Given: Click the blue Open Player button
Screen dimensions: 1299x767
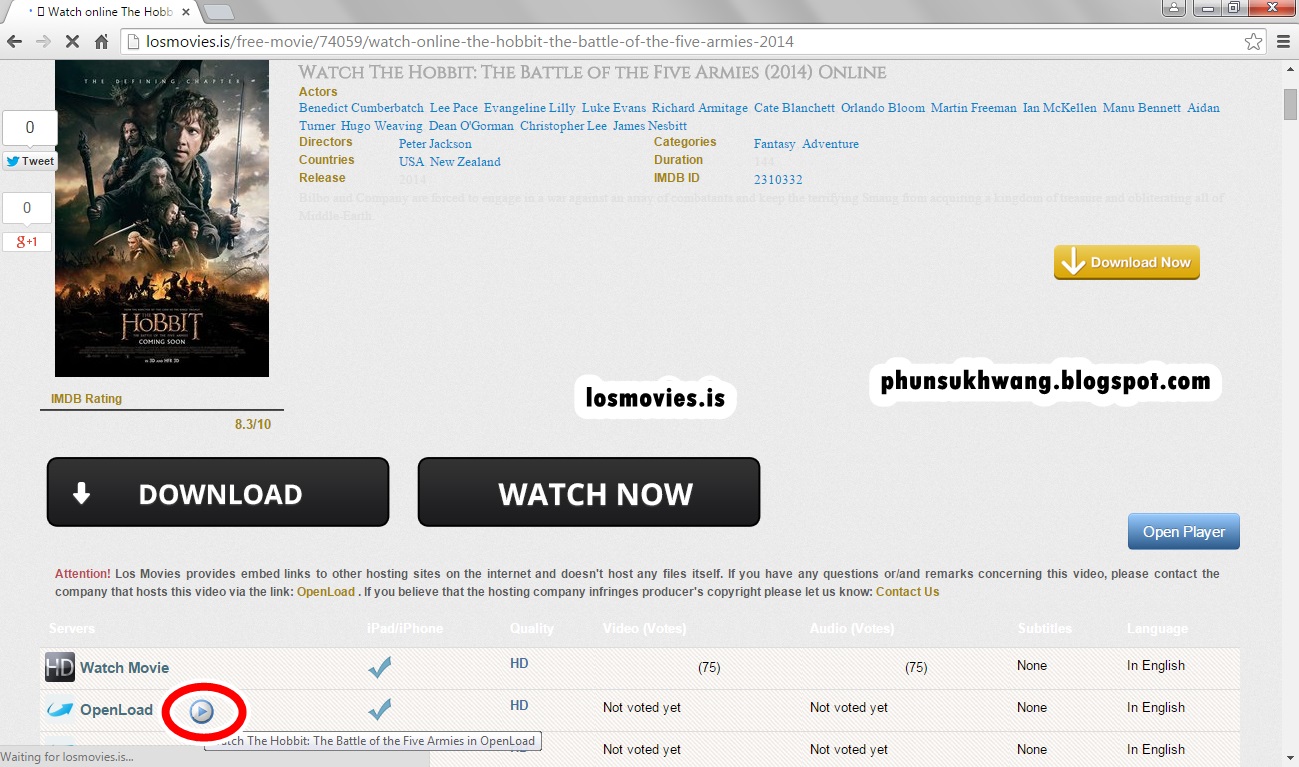Looking at the screenshot, I should point(1184,532).
